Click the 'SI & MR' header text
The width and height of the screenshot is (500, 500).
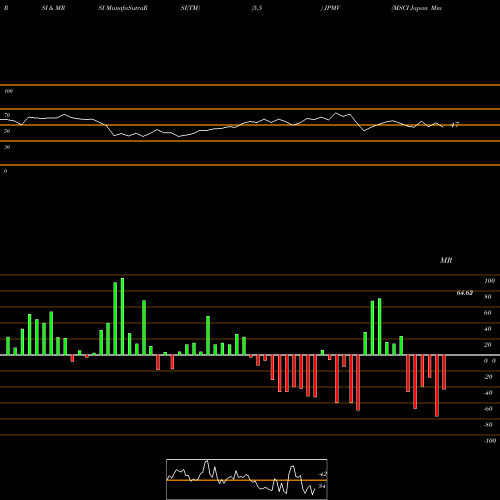(53, 8)
